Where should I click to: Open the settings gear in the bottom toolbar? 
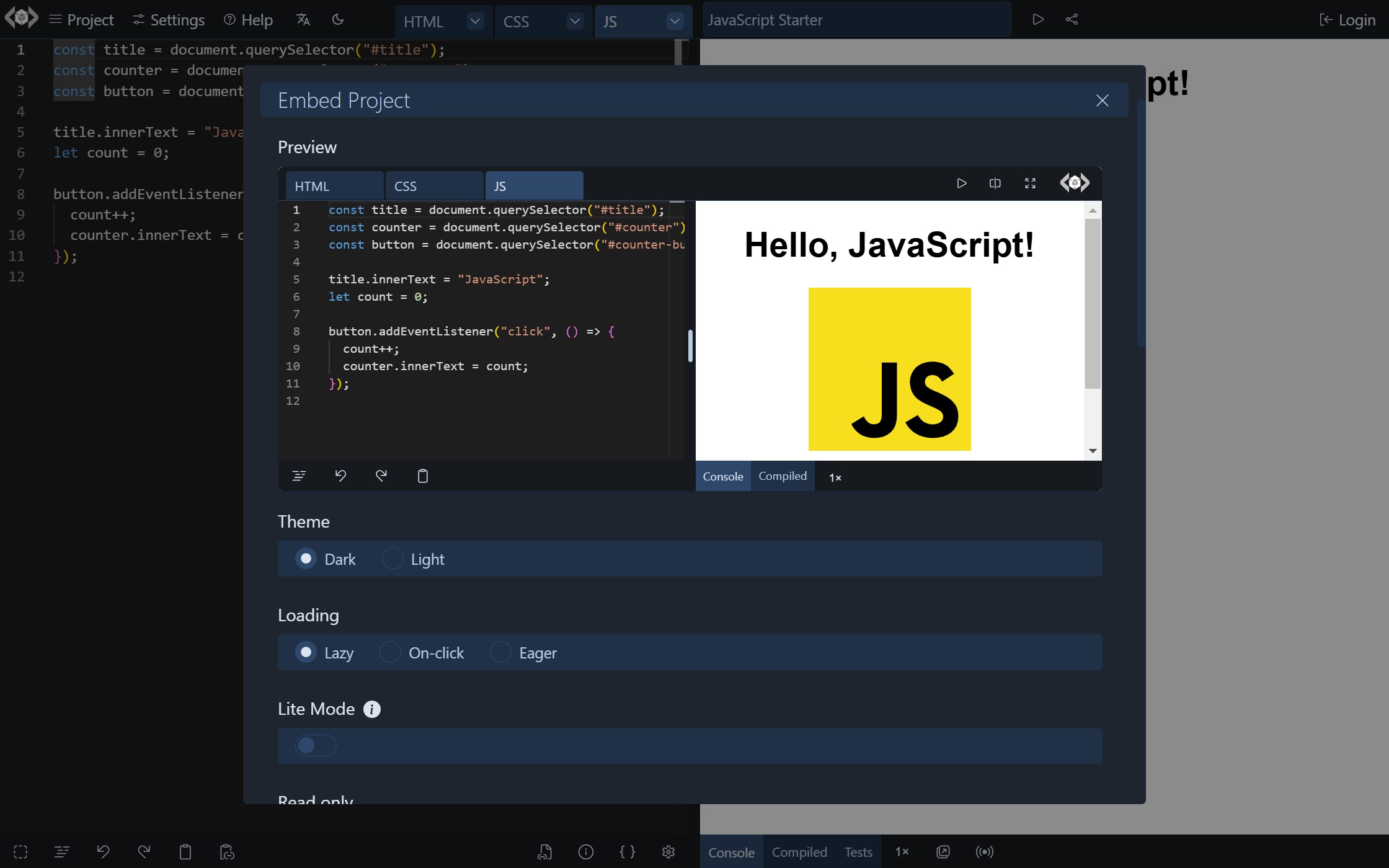coord(668,852)
